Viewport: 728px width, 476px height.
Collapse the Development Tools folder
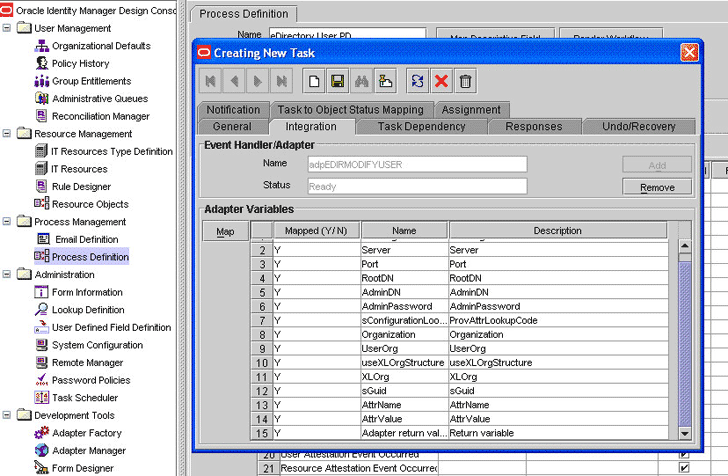click(x=6, y=415)
